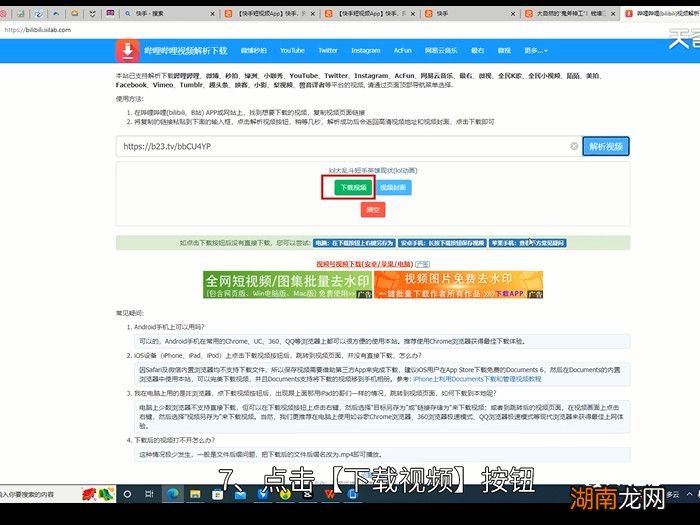Image resolution: width=700 pixels, height=525 pixels.
Task: Open the red 视频号视频下载 ad link
Action: (365, 264)
